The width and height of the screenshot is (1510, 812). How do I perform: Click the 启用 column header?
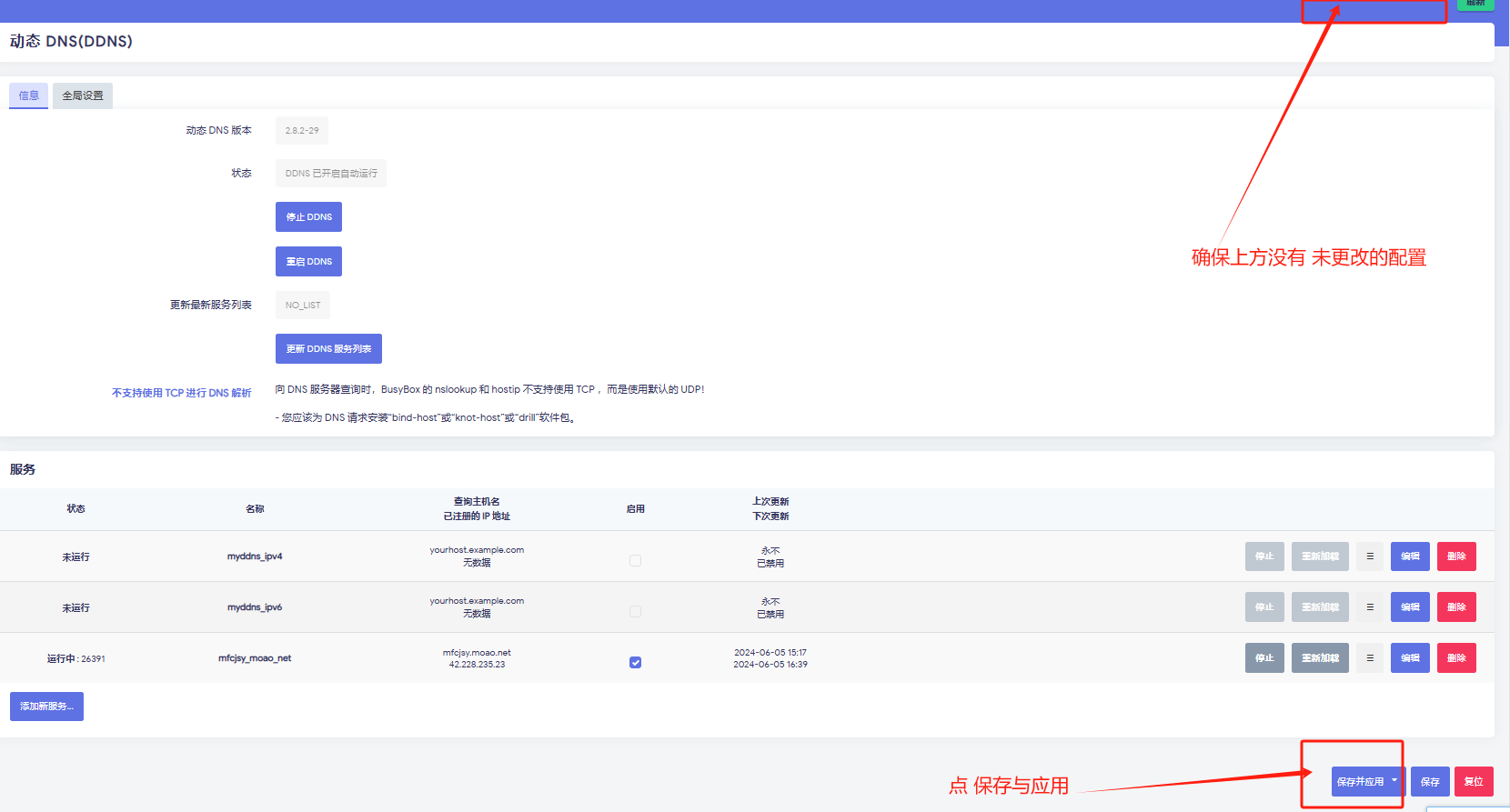tap(635, 509)
